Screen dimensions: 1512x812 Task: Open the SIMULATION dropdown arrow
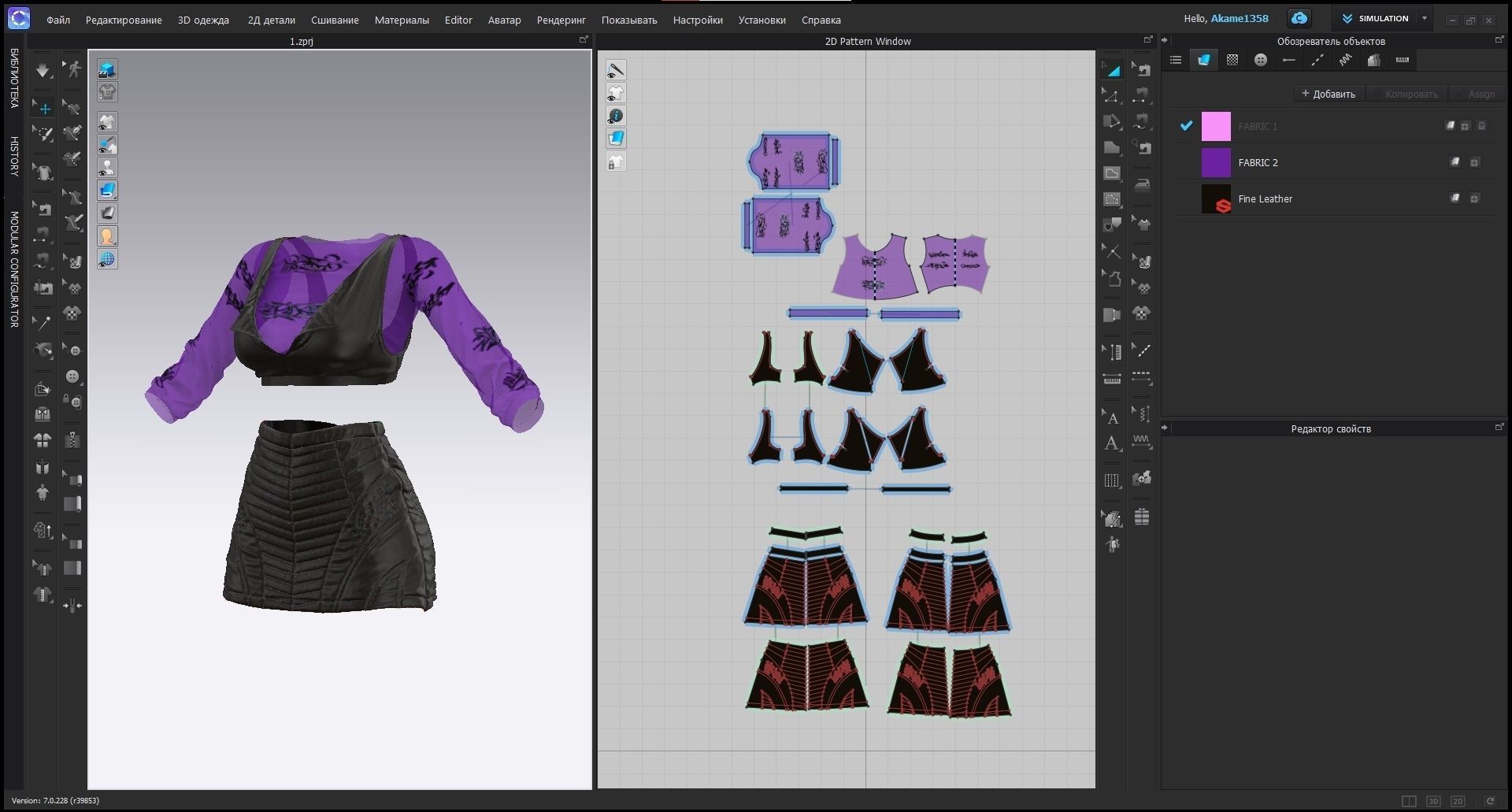click(x=1424, y=18)
